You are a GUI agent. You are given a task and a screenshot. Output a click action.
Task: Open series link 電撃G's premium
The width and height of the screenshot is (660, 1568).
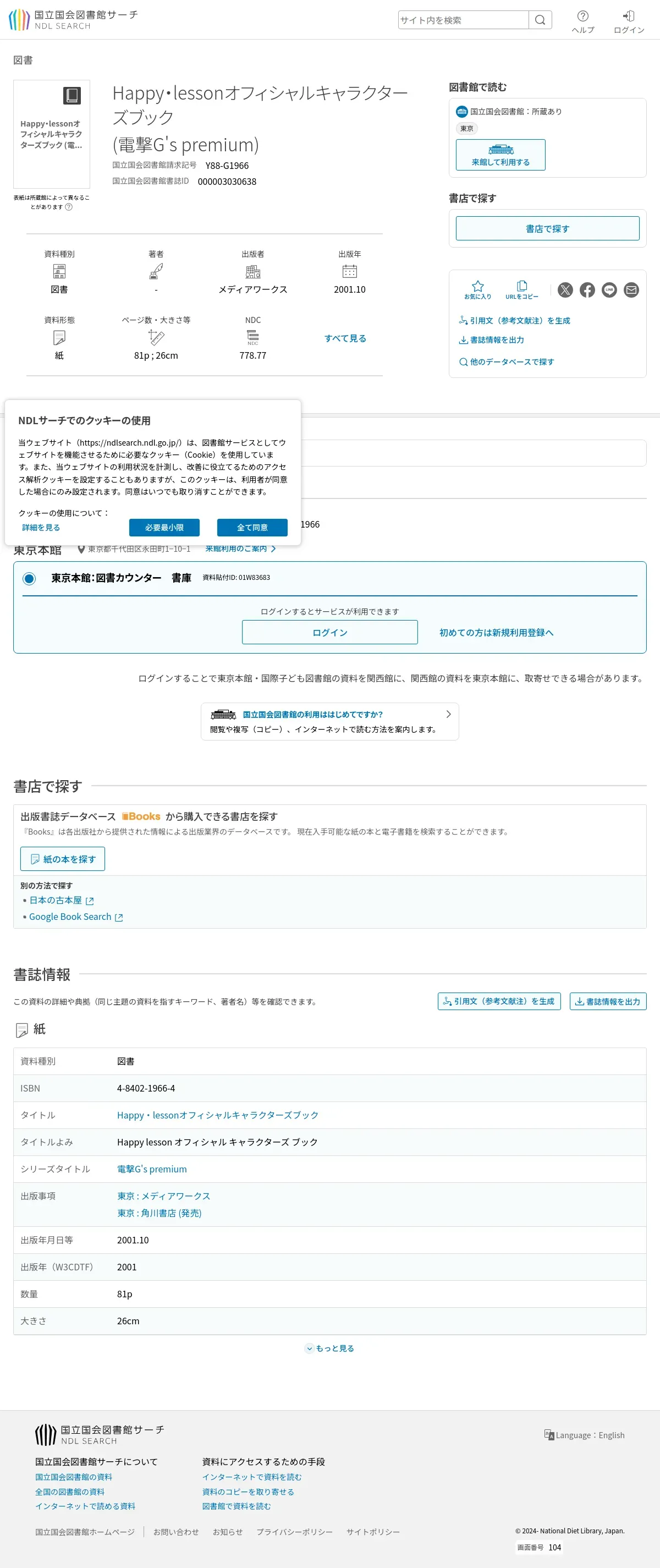152,1169
